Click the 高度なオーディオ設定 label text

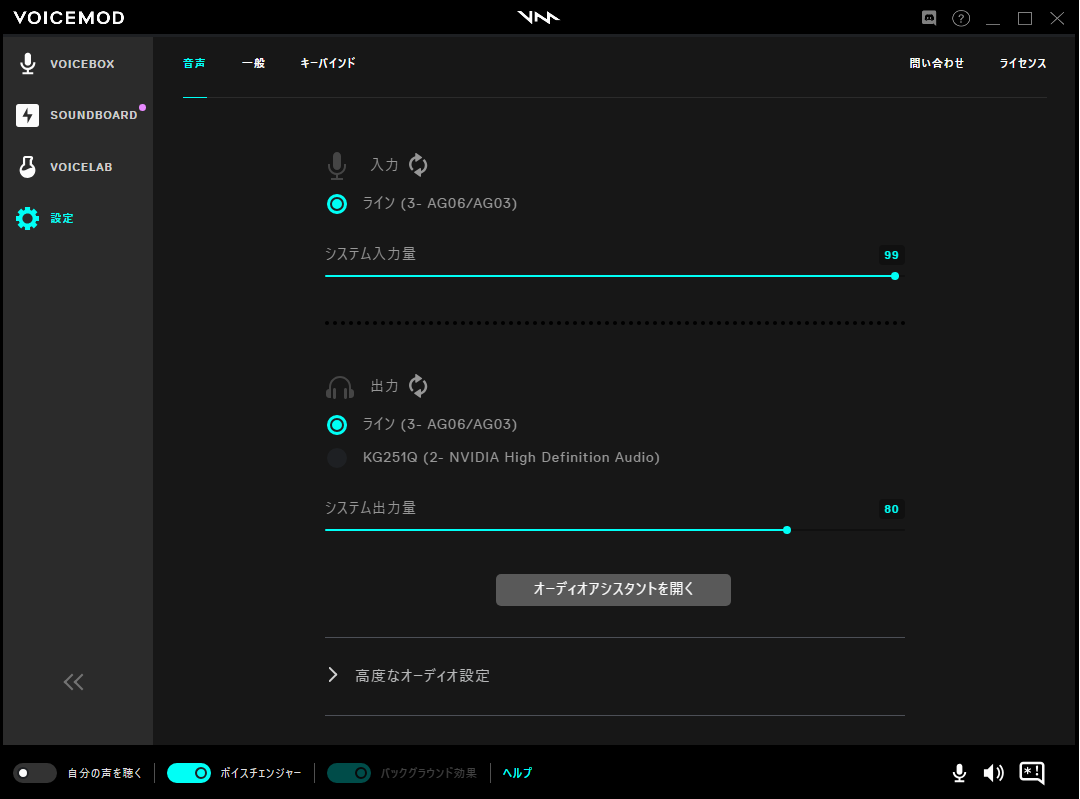pos(422,676)
